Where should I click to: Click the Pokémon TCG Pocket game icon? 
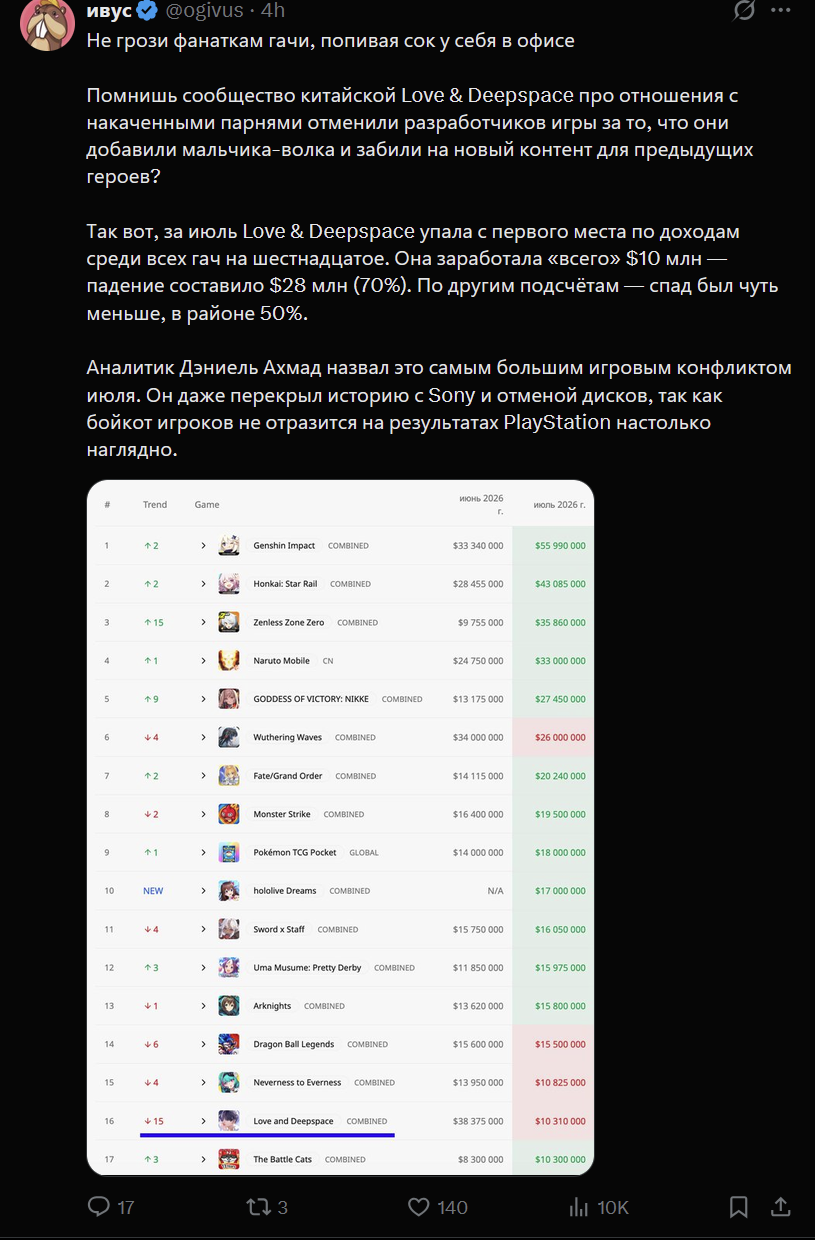coord(229,852)
